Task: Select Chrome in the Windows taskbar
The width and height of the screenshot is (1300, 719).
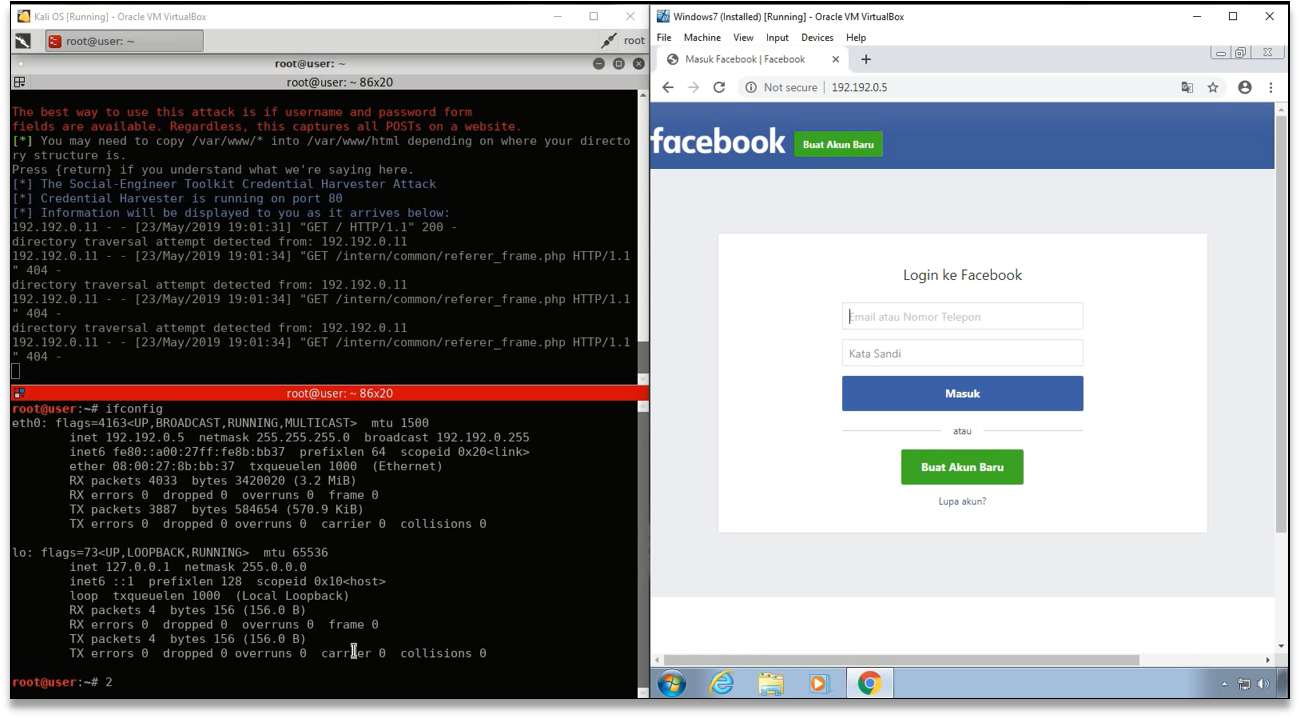Action: coord(869,684)
